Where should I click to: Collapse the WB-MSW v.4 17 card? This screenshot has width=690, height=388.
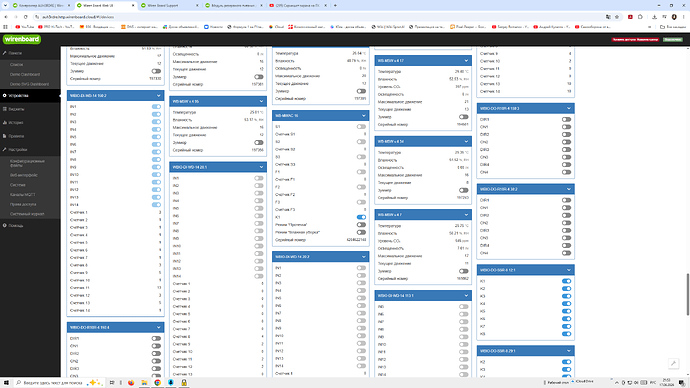tap(466, 60)
